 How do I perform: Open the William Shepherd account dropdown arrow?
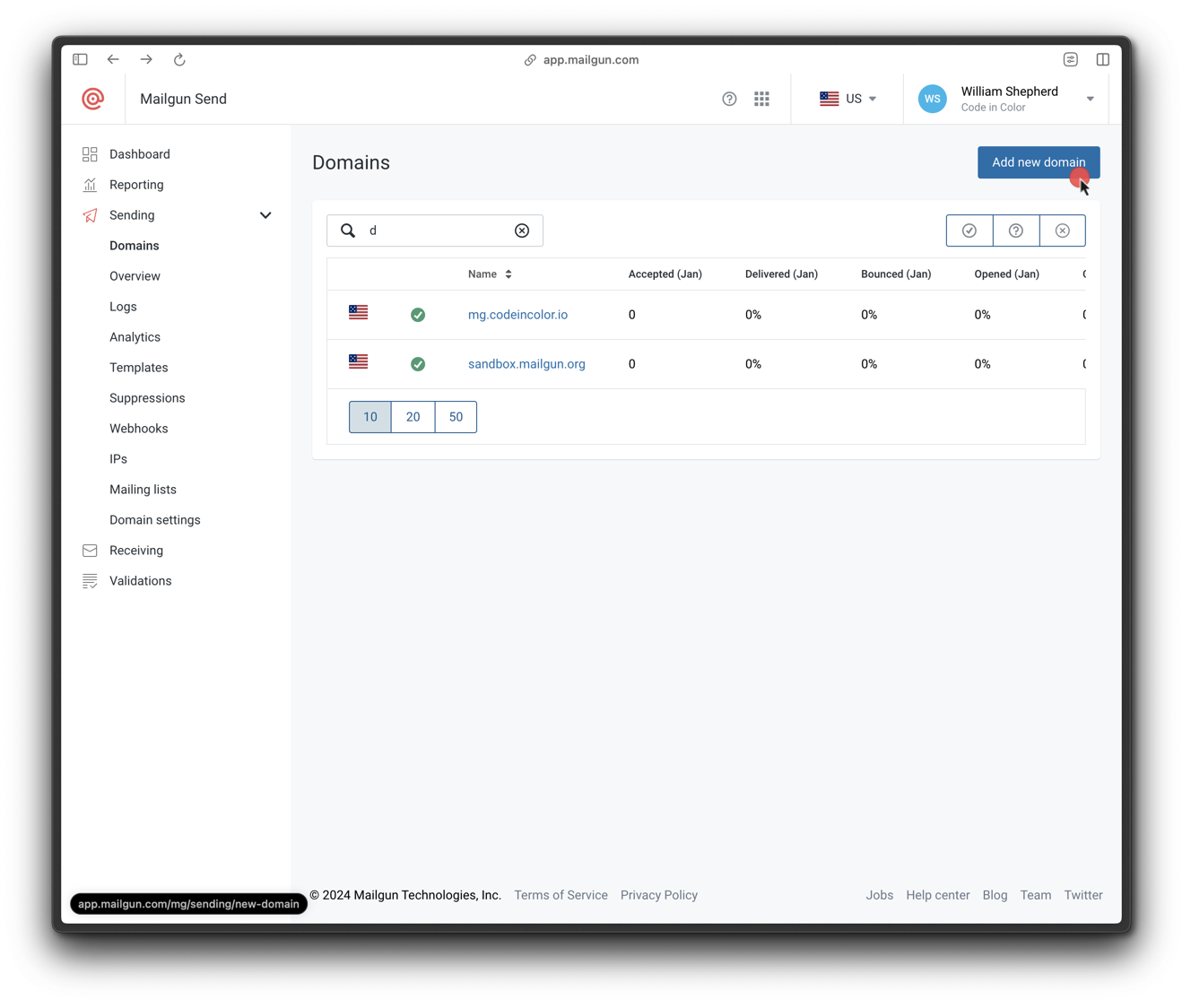pos(1091,99)
